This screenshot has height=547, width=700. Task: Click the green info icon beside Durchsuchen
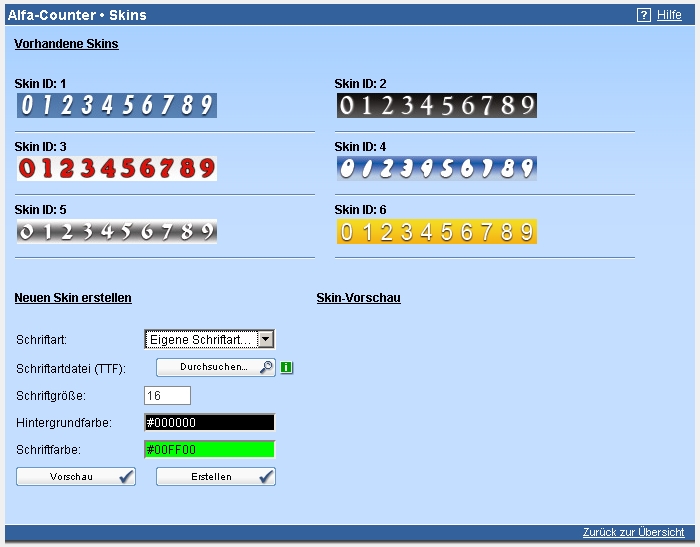pos(286,368)
